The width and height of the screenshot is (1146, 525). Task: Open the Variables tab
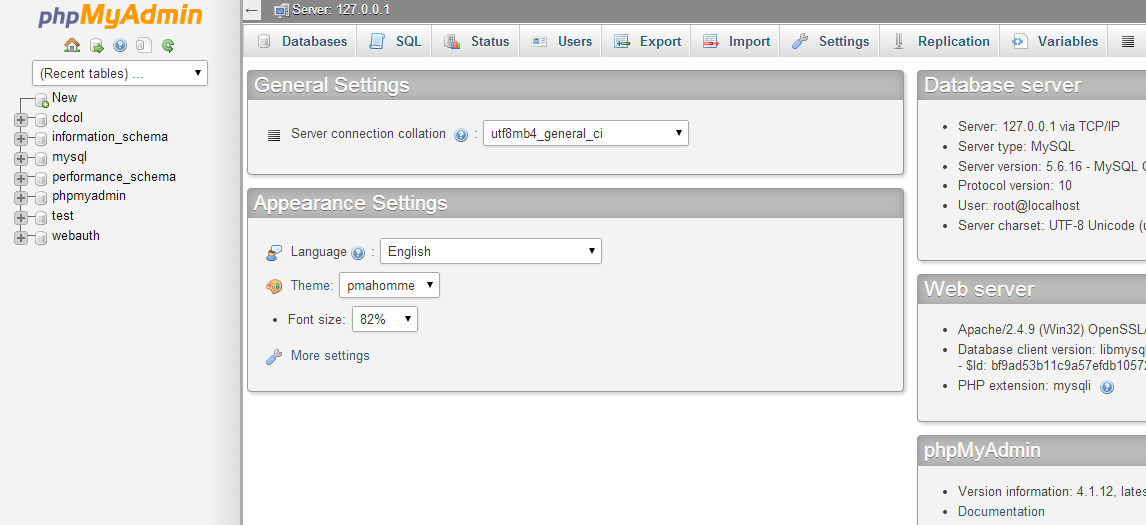[1054, 42]
